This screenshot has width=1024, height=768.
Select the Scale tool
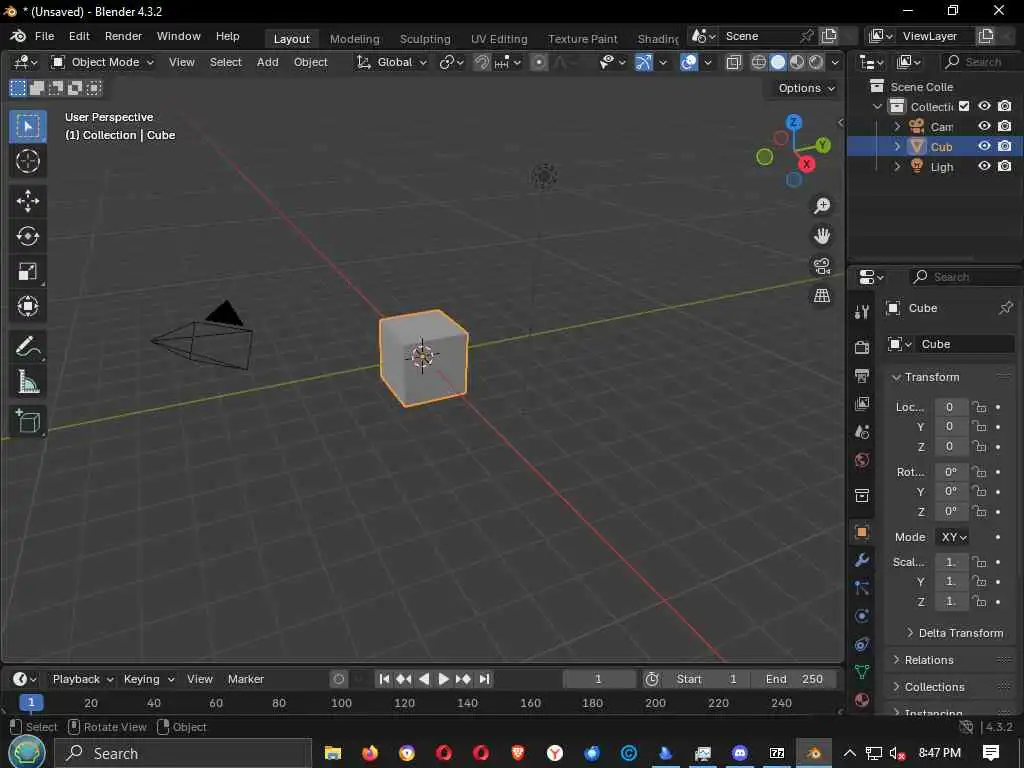point(27,271)
